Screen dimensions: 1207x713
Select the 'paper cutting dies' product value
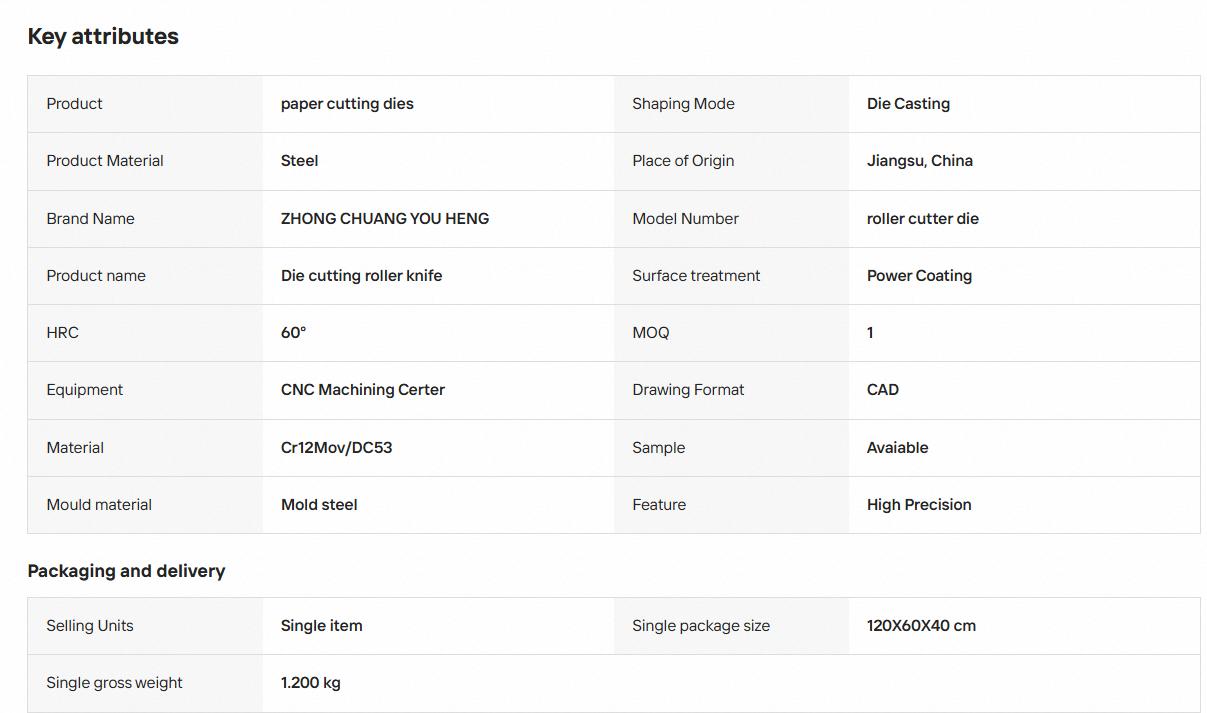(347, 104)
